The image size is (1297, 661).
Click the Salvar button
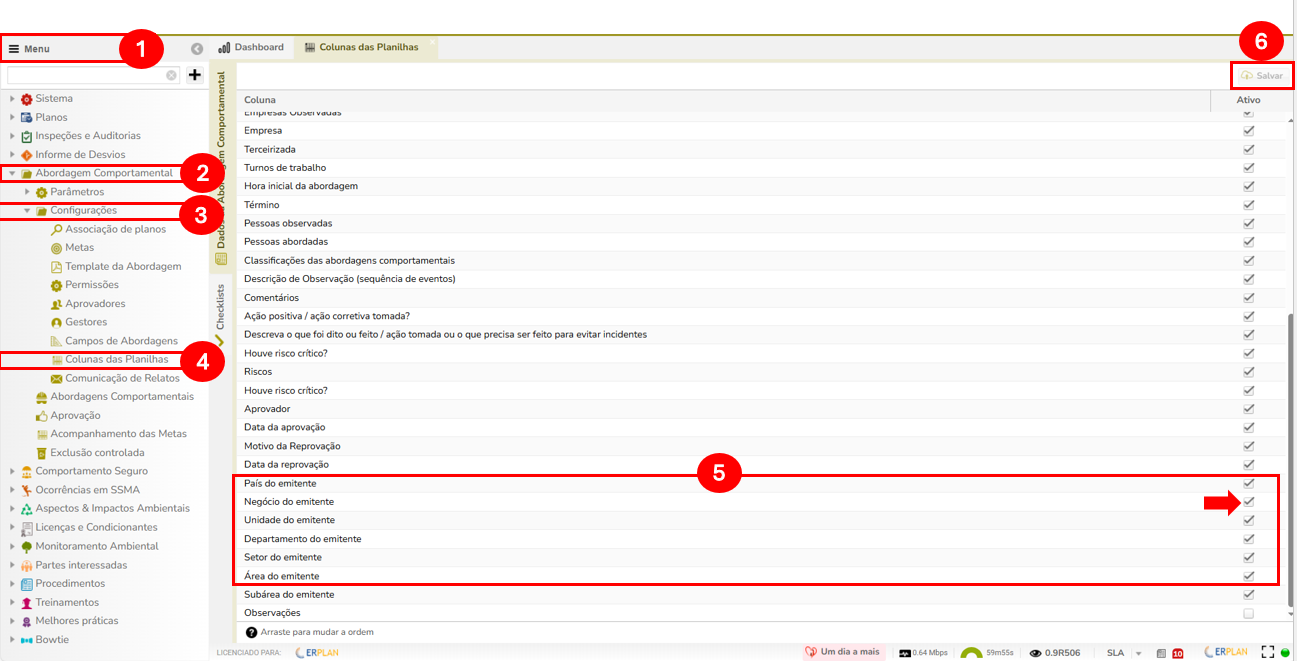1262,76
